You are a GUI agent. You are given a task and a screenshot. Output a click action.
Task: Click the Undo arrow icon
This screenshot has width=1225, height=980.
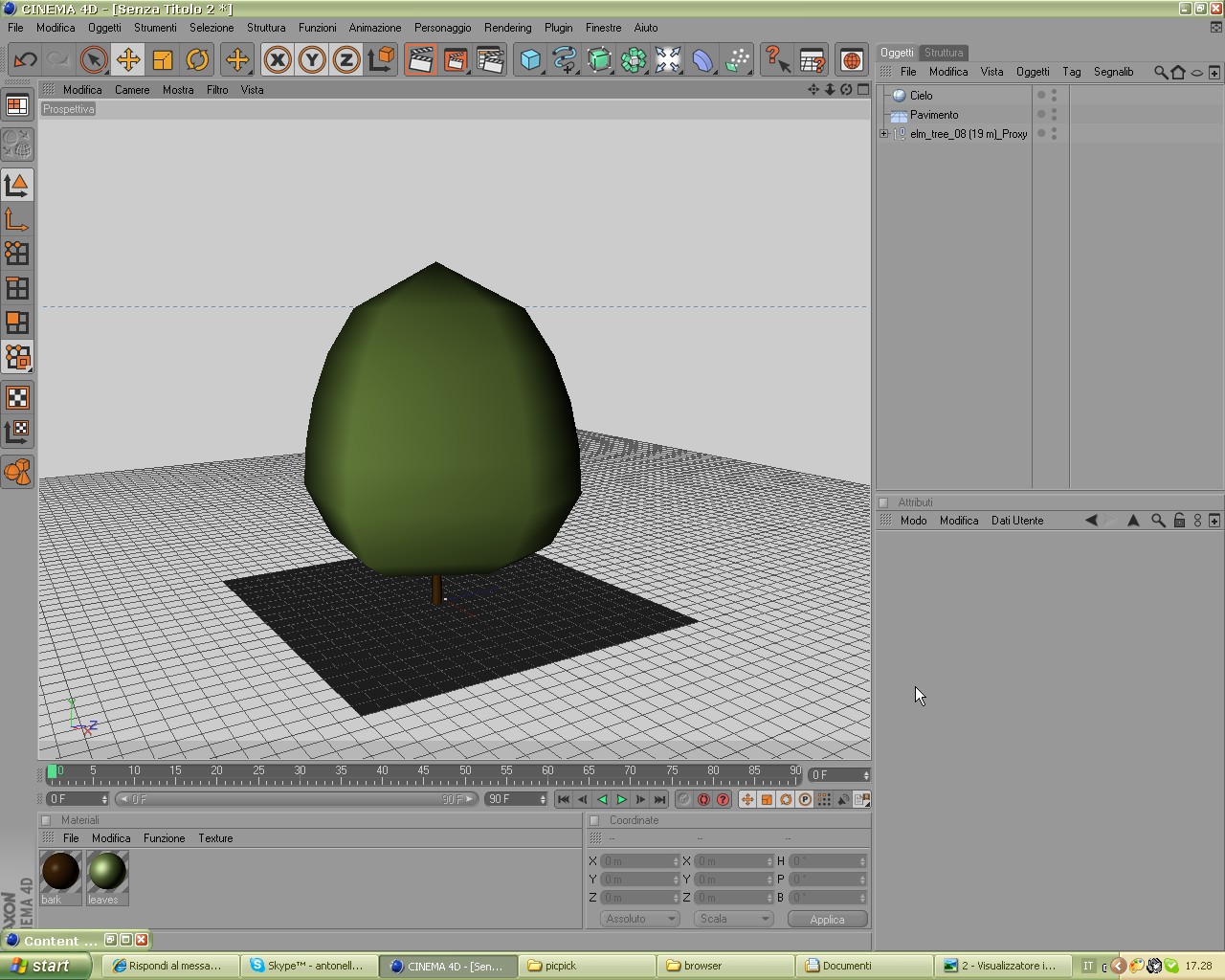click(25, 60)
